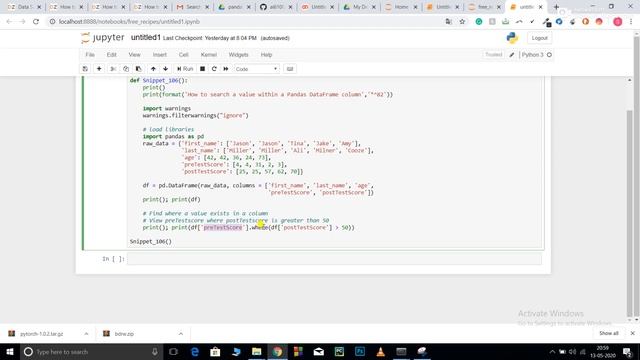Open Microsoft Edge from the taskbar
This screenshot has width=640, height=360.
195,351
